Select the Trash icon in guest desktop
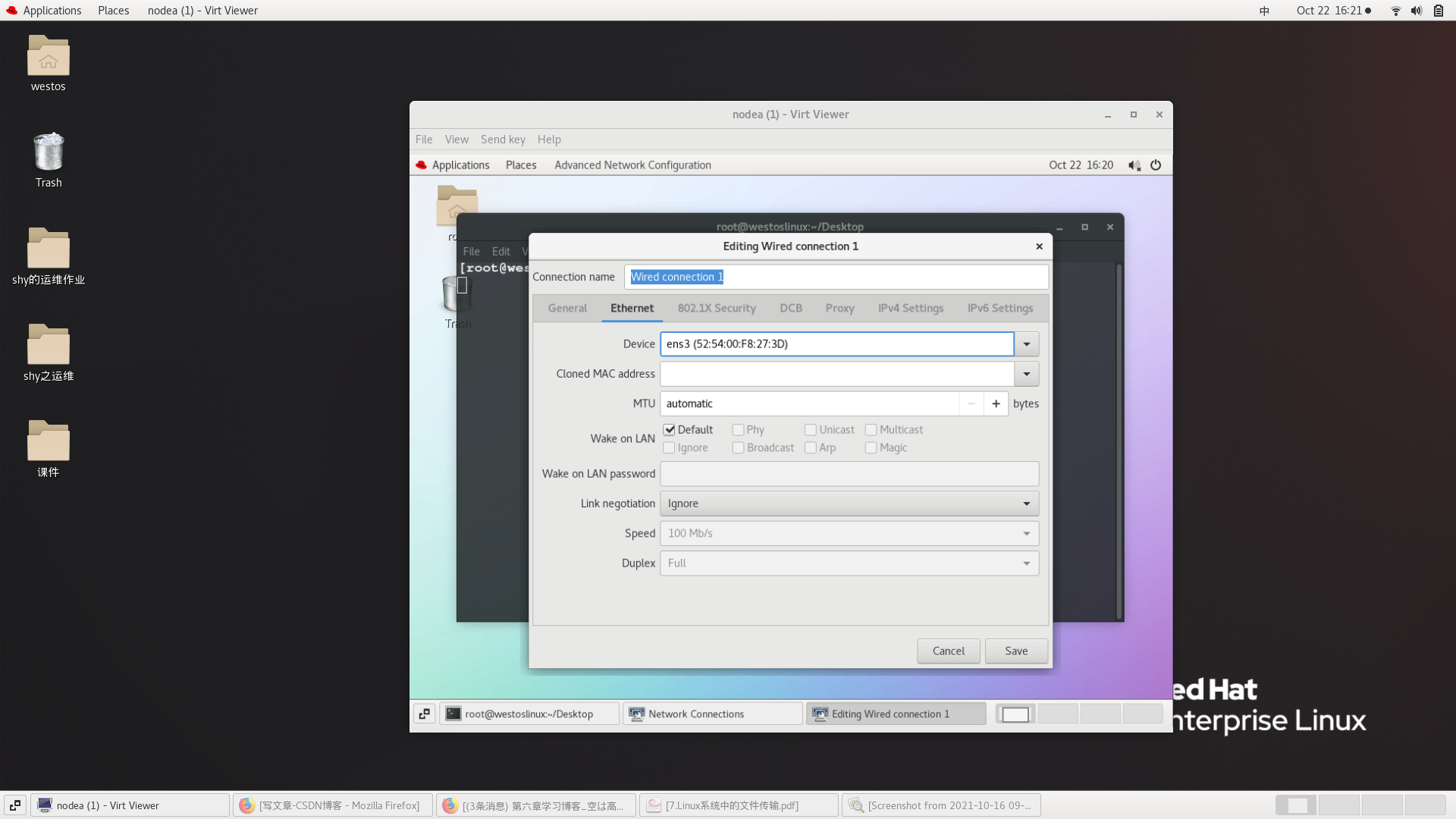The image size is (1456, 819). point(457,294)
